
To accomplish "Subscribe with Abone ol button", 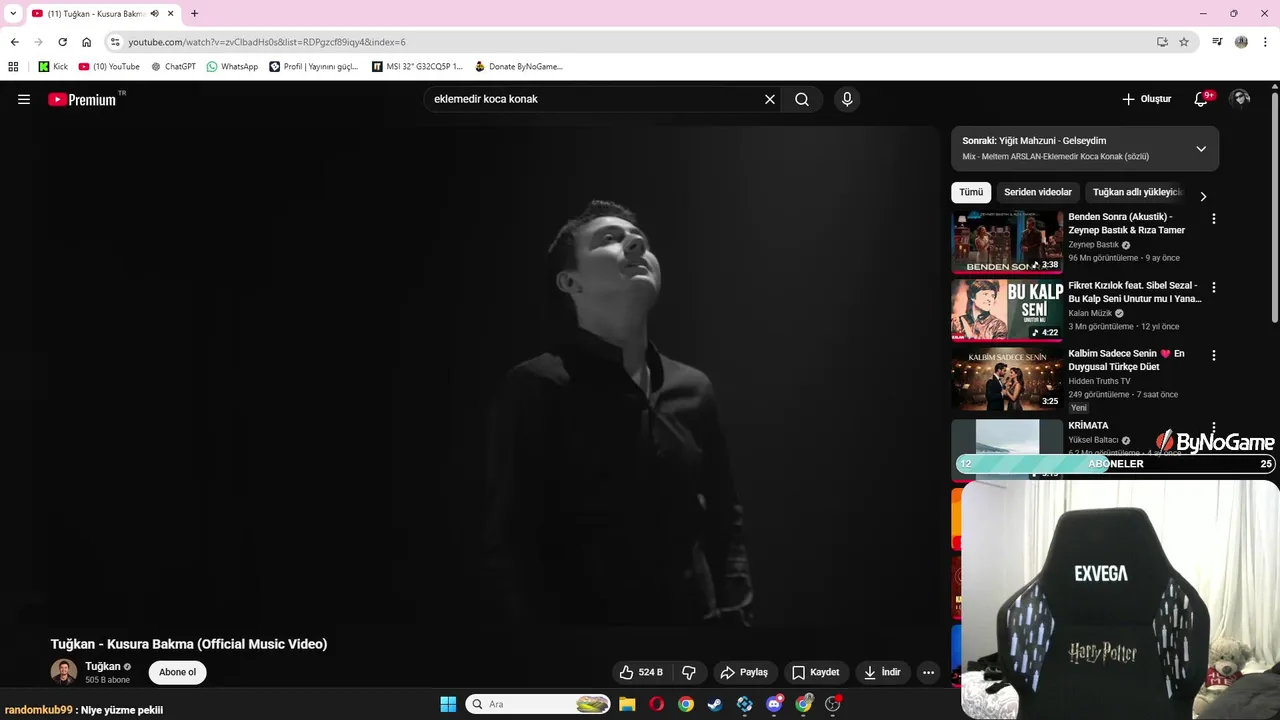I will [178, 672].
